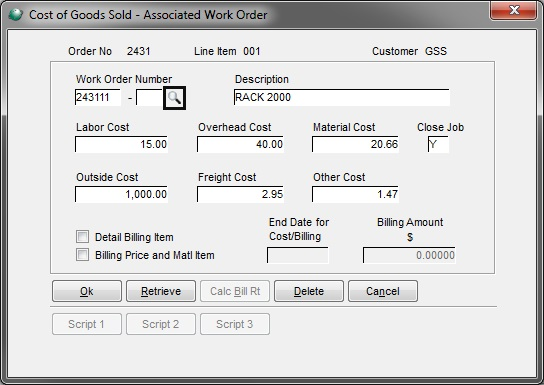
Task: Focus the Work Order Number field 243111
Action: pyautogui.click(x=98, y=97)
